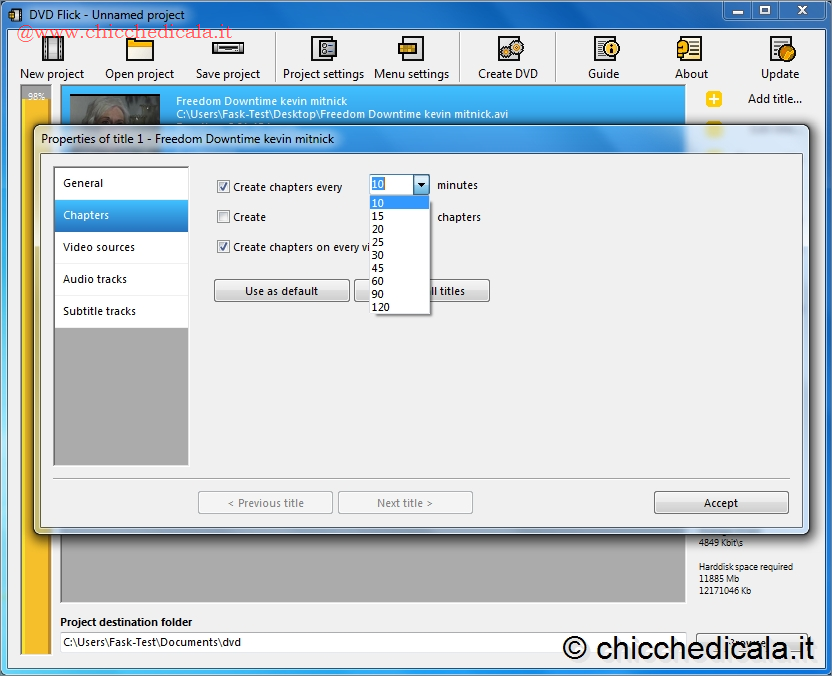Screen dimensions: 832x676
Task: Enable the 'Create' number of chapters checkbox
Action: coord(224,217)
